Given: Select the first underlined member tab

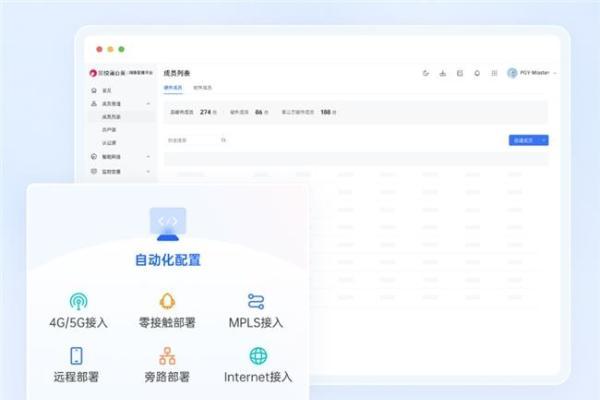Looking at the screenshot, I should [173, 88].
